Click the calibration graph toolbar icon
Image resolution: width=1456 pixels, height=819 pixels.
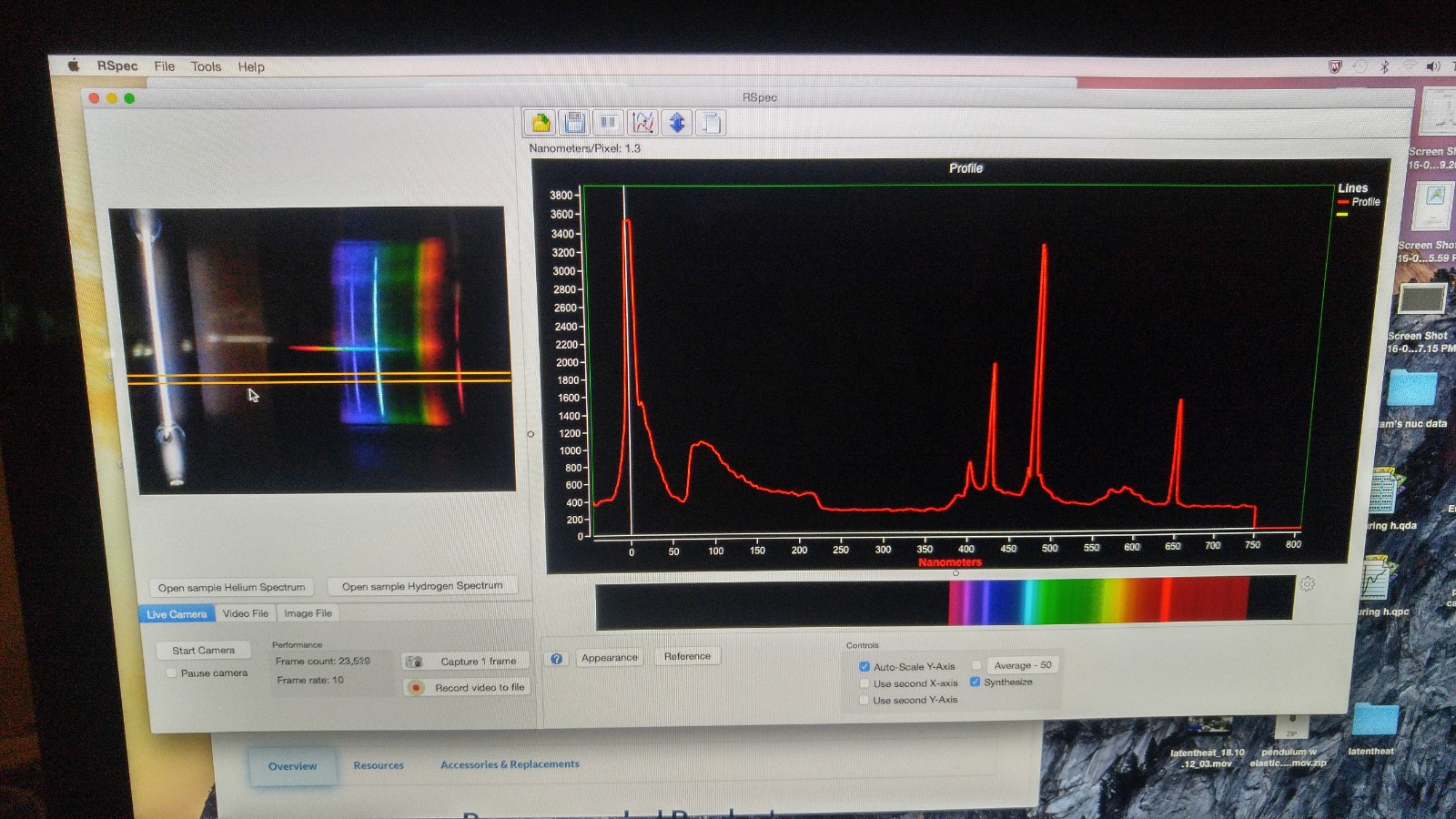[642, 122]
